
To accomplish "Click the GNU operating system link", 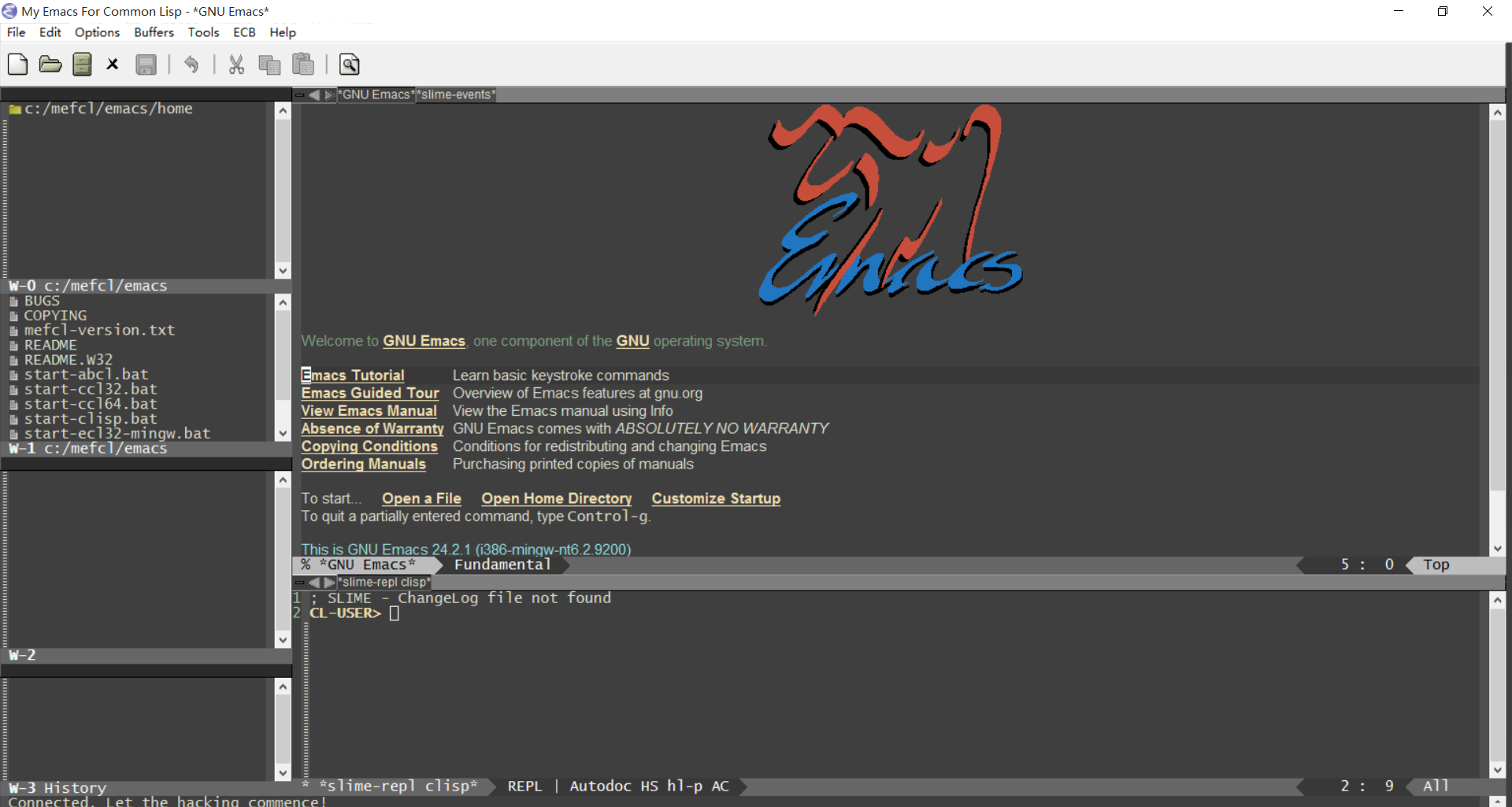I will (632, 341).
